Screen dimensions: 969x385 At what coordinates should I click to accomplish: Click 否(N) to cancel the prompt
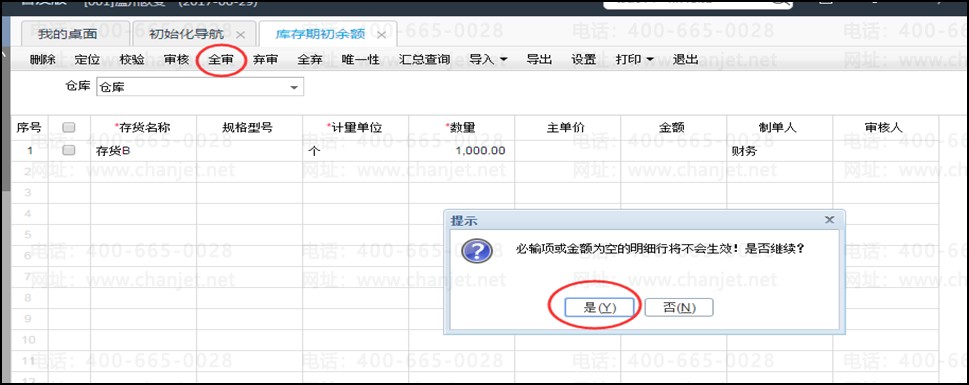679,308
